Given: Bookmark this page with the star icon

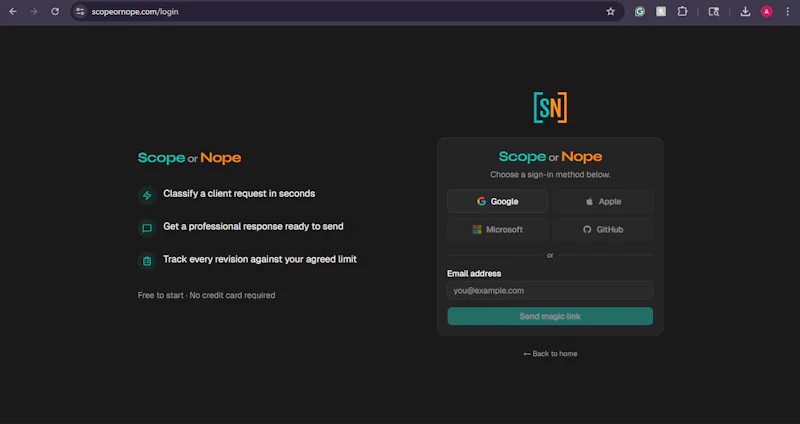Looking at the screenshot, I should [611, 11].
